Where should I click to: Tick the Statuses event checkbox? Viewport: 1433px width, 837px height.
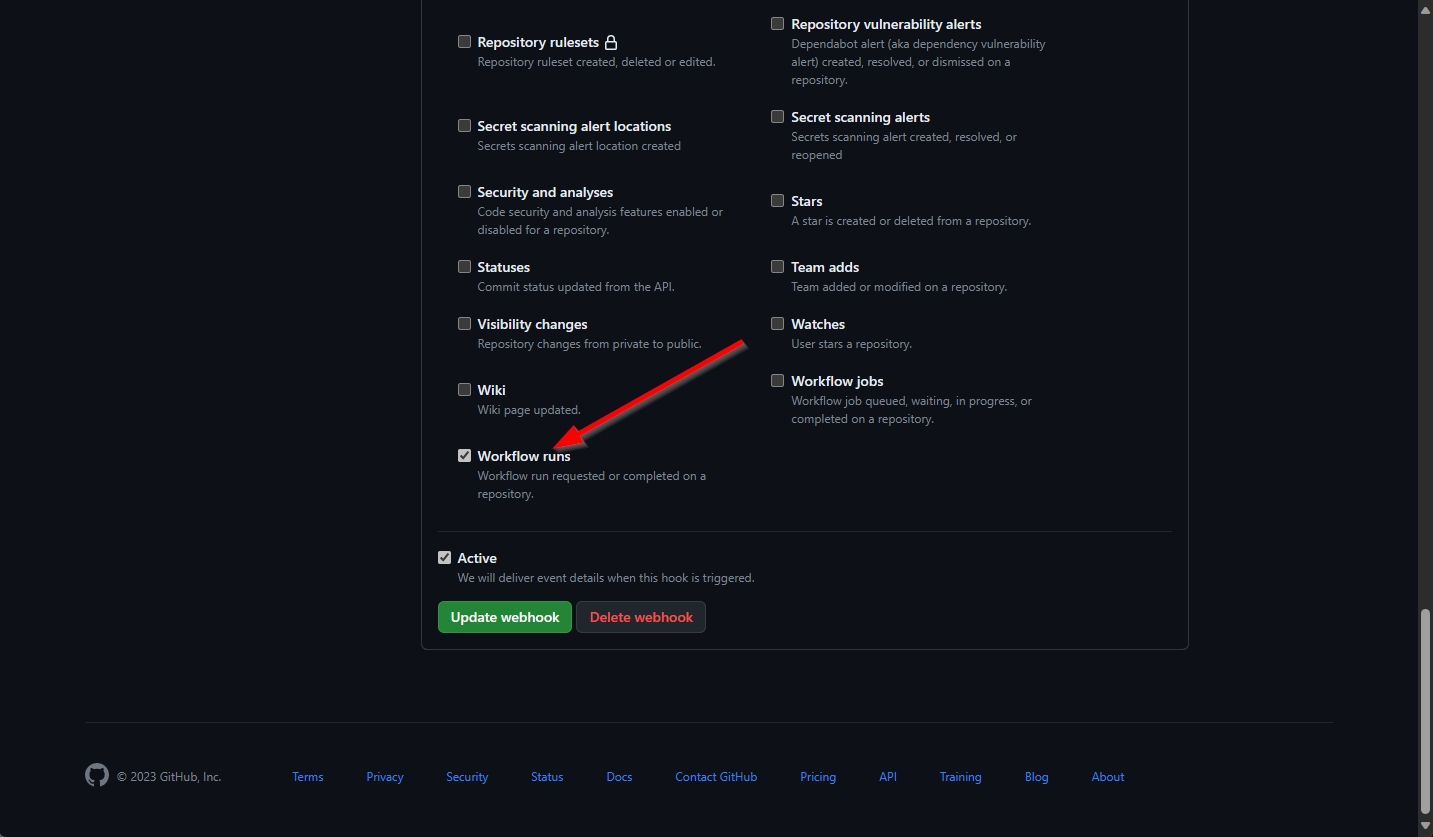tap(464, 267)
